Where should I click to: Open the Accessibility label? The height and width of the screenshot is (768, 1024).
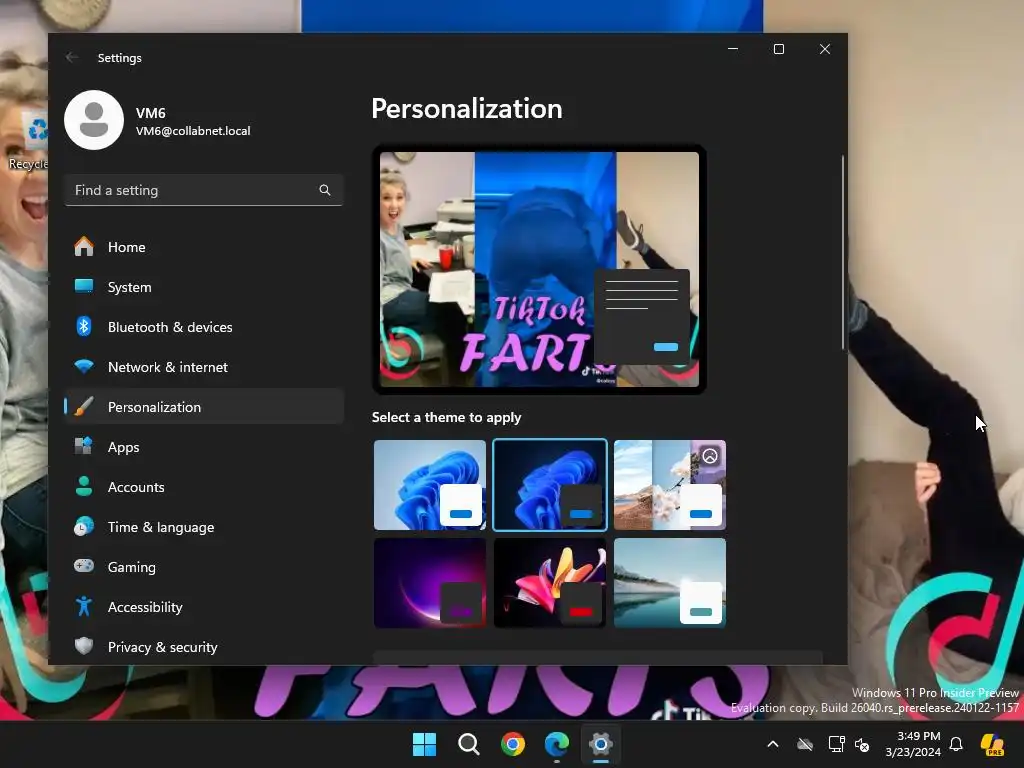[x=145, y=607]
